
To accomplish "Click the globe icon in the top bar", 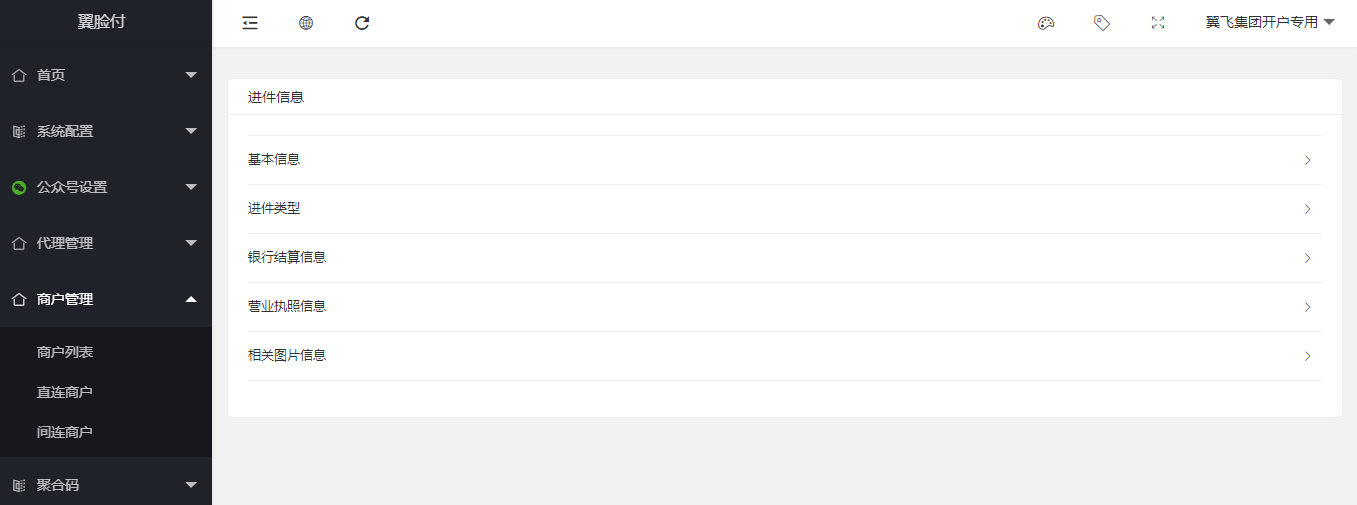I will coord(306,23).
